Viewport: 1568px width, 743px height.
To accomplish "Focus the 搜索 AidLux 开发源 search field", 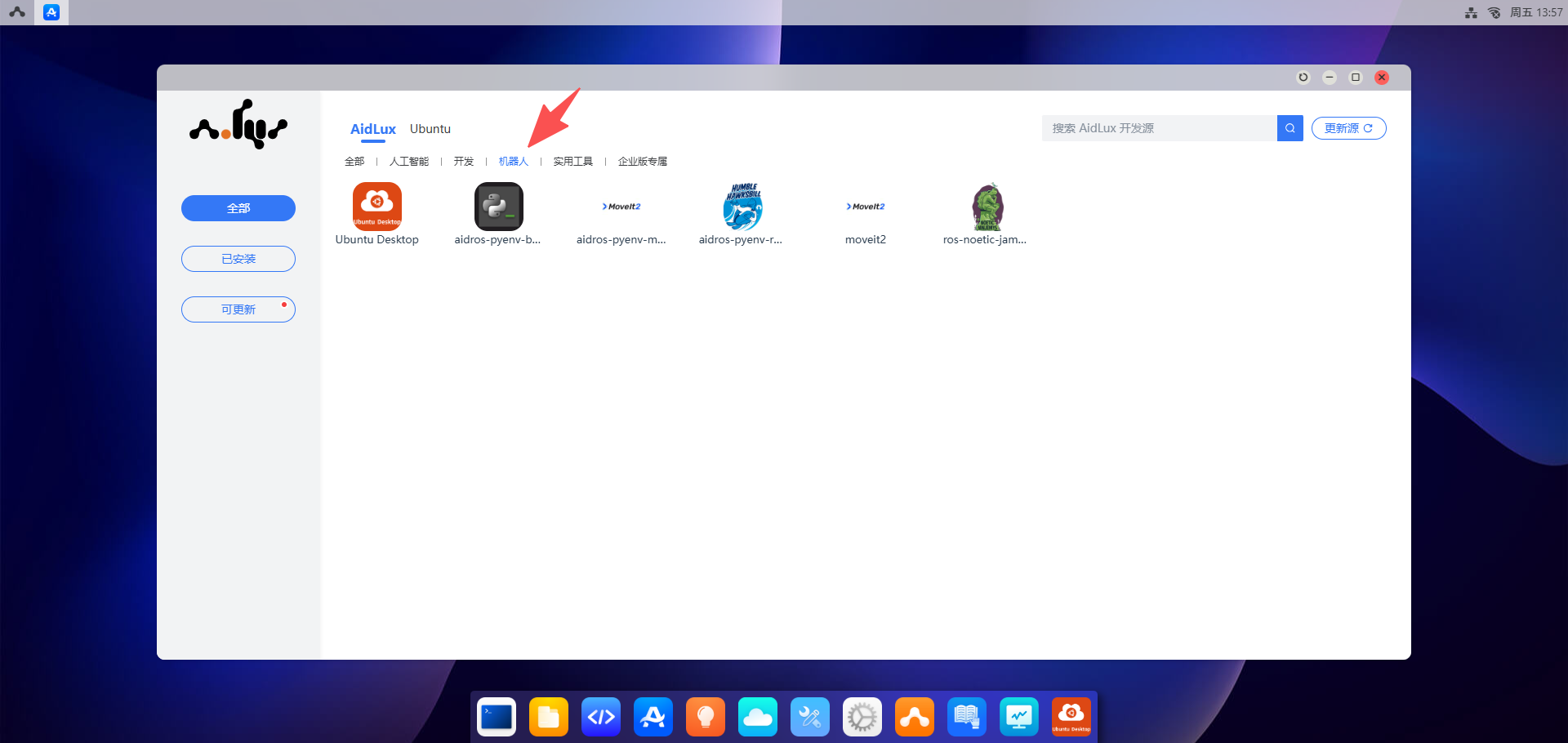I will pyautogui.click(x=1160, y=128).
